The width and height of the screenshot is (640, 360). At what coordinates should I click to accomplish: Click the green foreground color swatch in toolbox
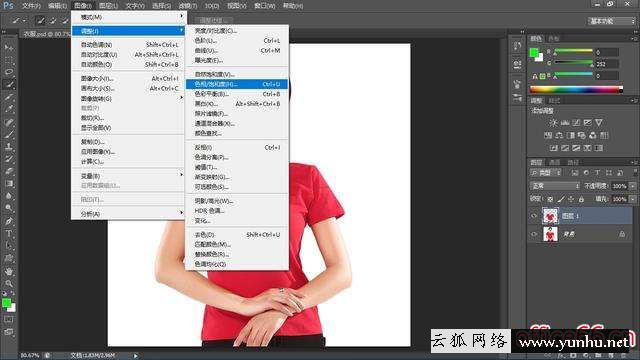(6, 303)
